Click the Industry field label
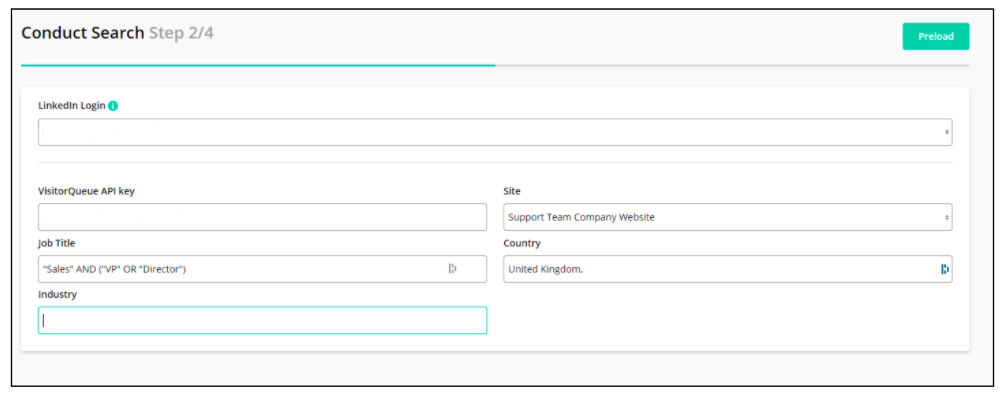The width and height of the screenshot is (1004, 400). point(58,294)
